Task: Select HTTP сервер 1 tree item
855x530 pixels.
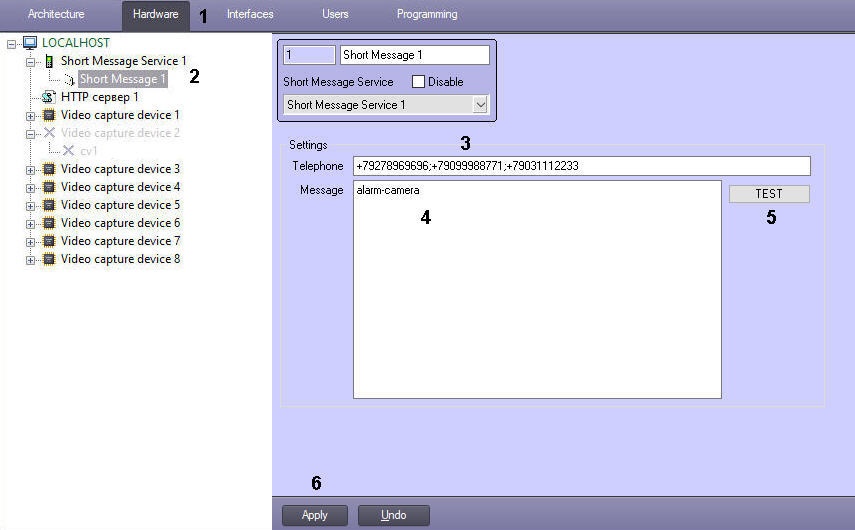Action: (99, 97)
